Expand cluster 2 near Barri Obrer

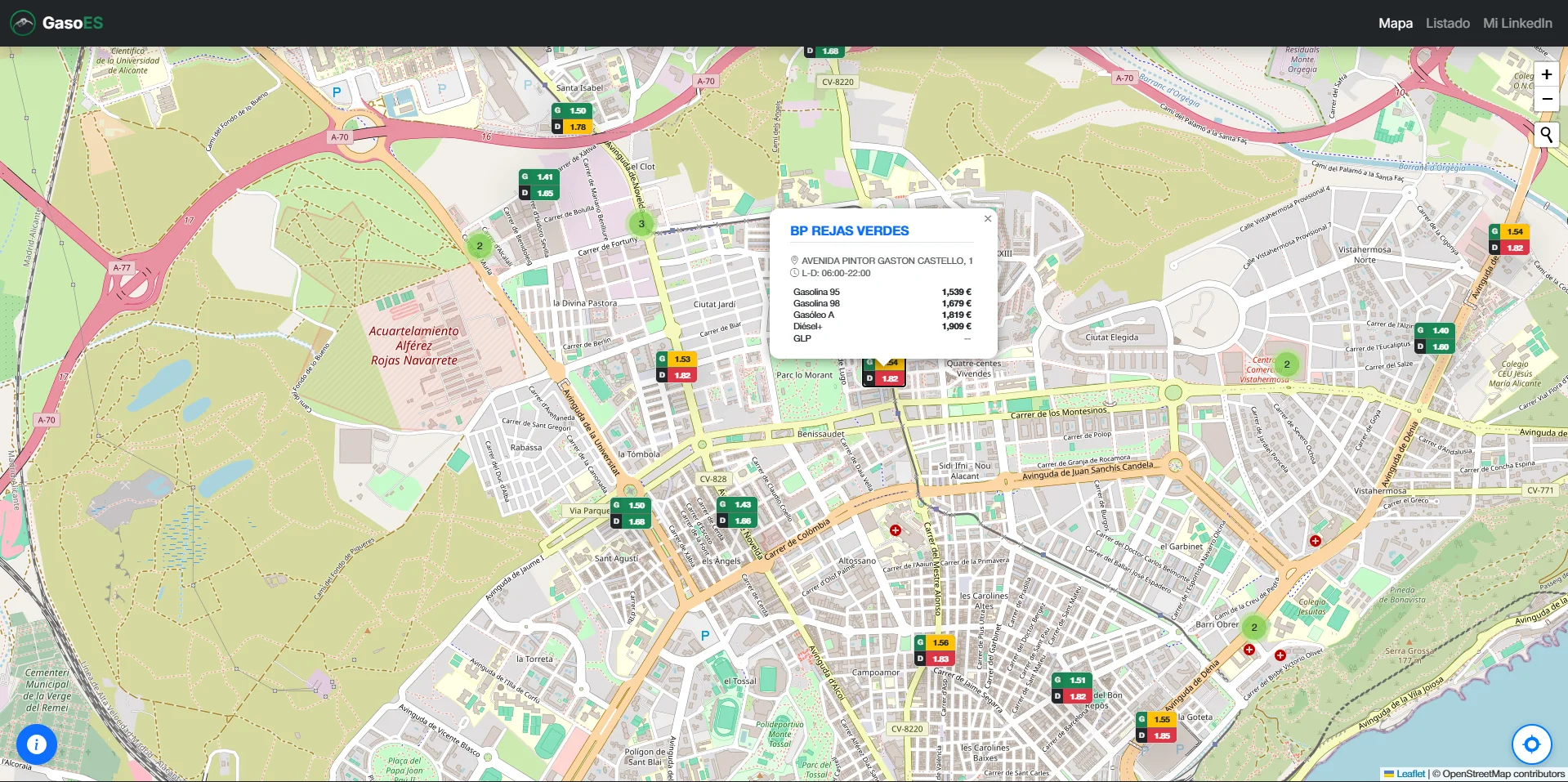pyautogui.click(x=1254, y=628)
